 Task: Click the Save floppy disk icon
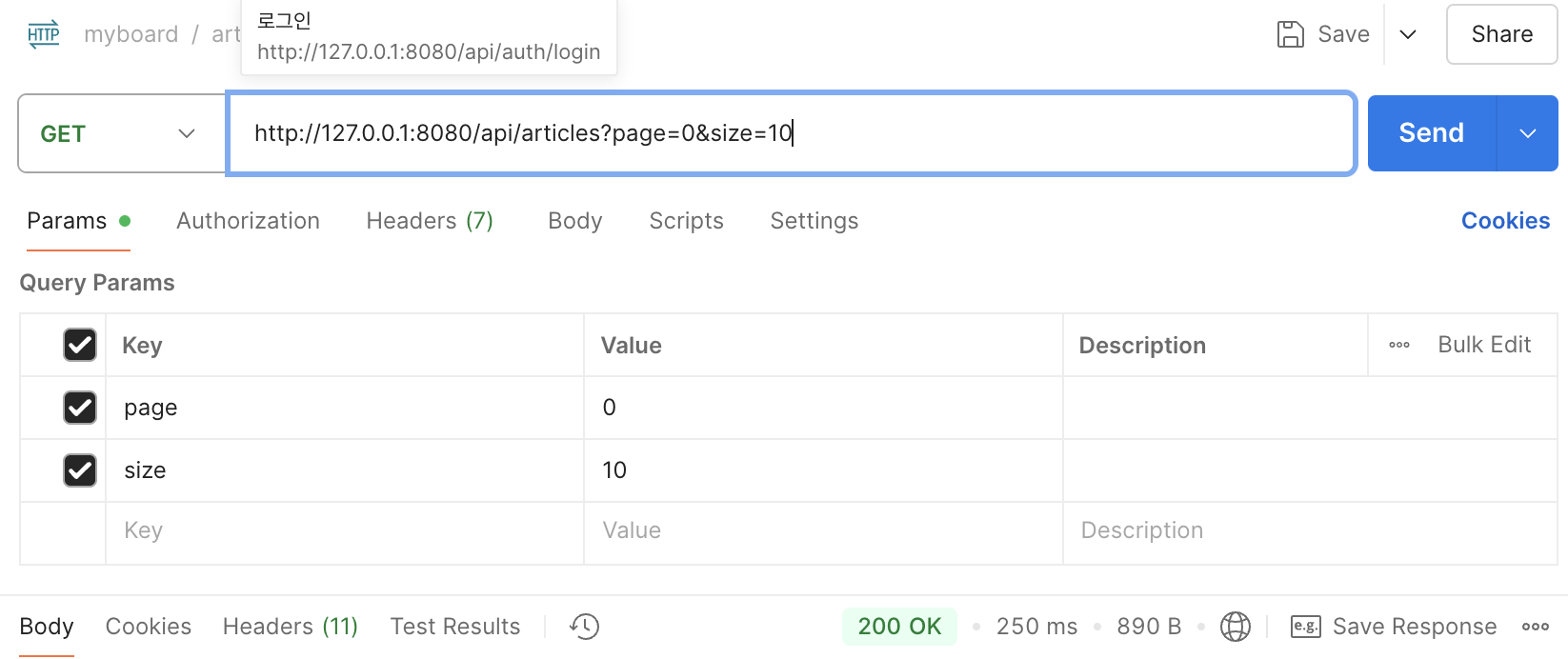click(x=1290, y=34)
